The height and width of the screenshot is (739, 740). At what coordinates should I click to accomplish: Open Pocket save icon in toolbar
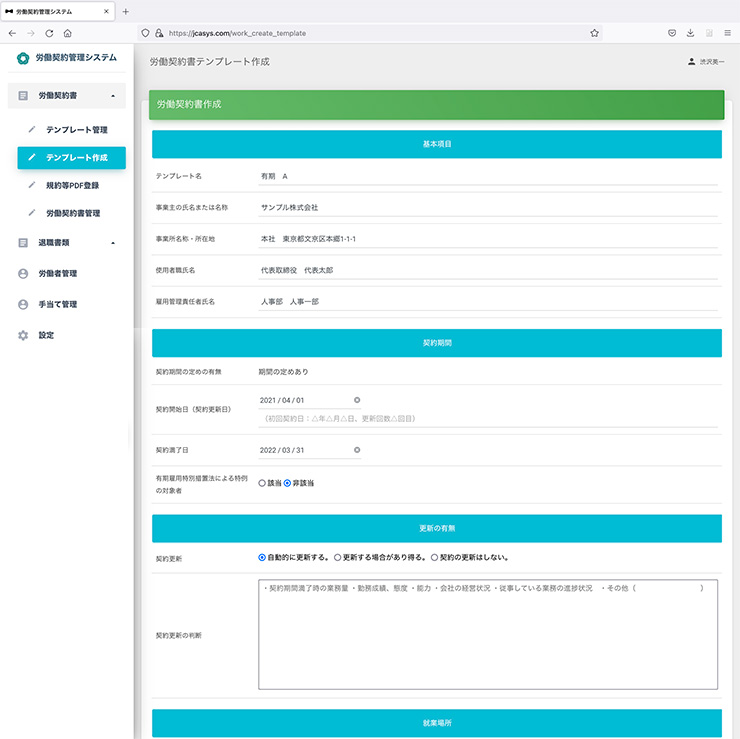coord(672,33)
